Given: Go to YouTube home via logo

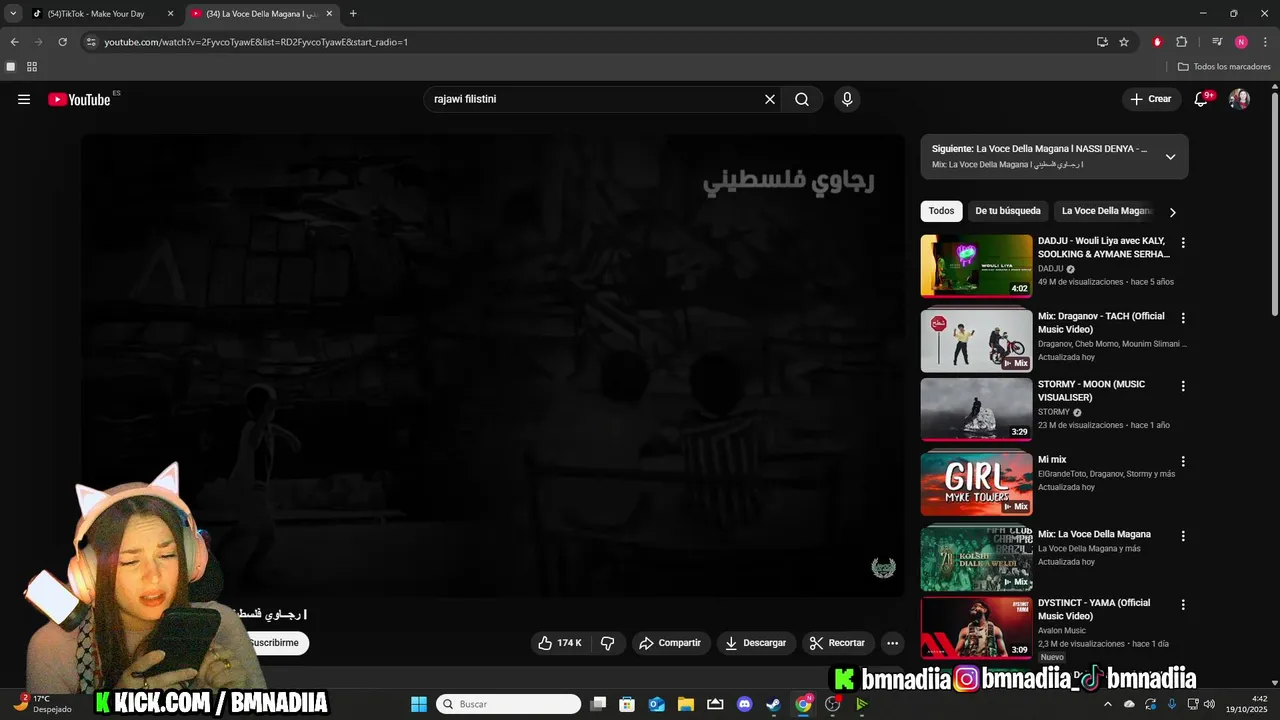Looking at the screenshot, I should tap(79, 99).
